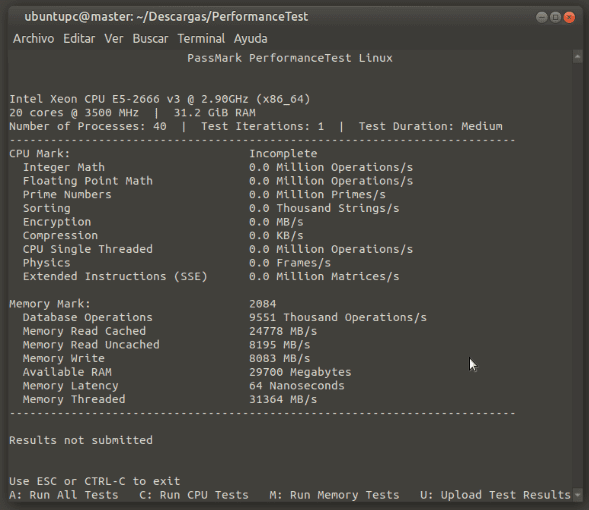Click the 'Incomplete' CPU Mark value

283,154
